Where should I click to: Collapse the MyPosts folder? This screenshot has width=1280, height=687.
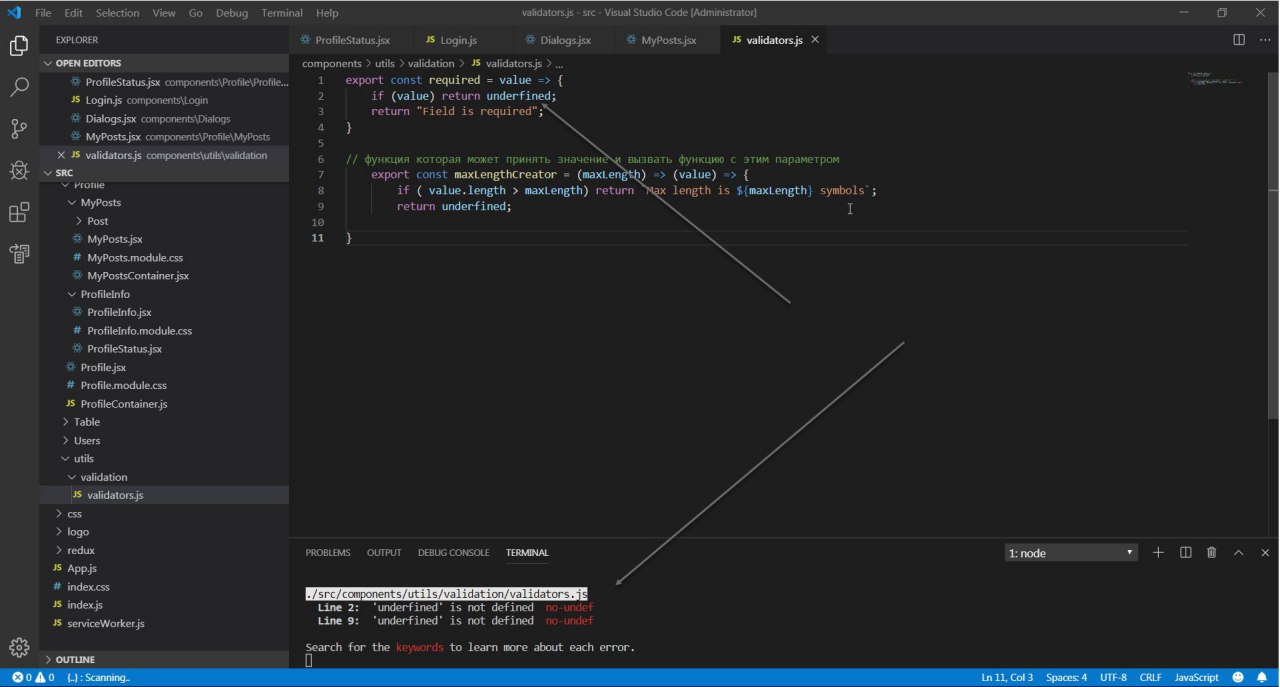click(x=100, y=202)
